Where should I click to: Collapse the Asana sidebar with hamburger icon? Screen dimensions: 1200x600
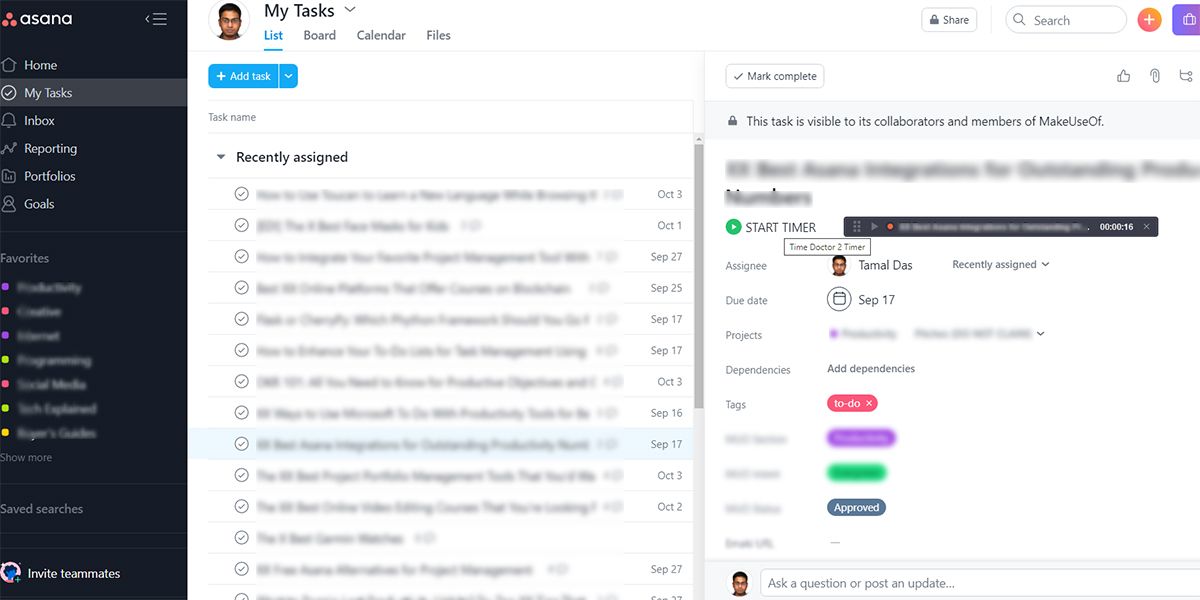tap(156, 19)
